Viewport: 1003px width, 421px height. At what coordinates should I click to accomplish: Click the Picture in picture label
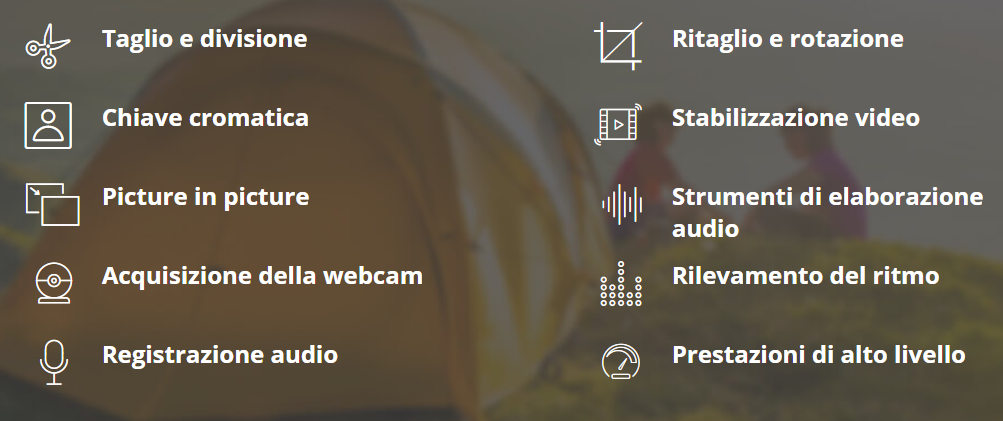[206, 197]
